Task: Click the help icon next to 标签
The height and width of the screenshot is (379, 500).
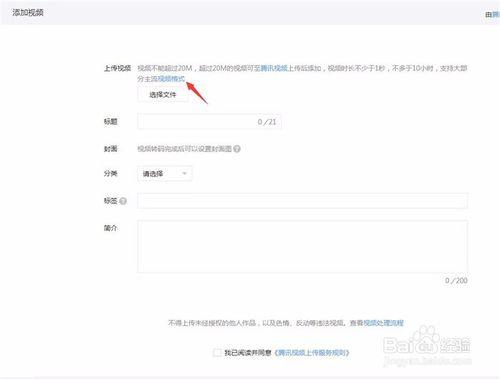Action: coord(123,201)
